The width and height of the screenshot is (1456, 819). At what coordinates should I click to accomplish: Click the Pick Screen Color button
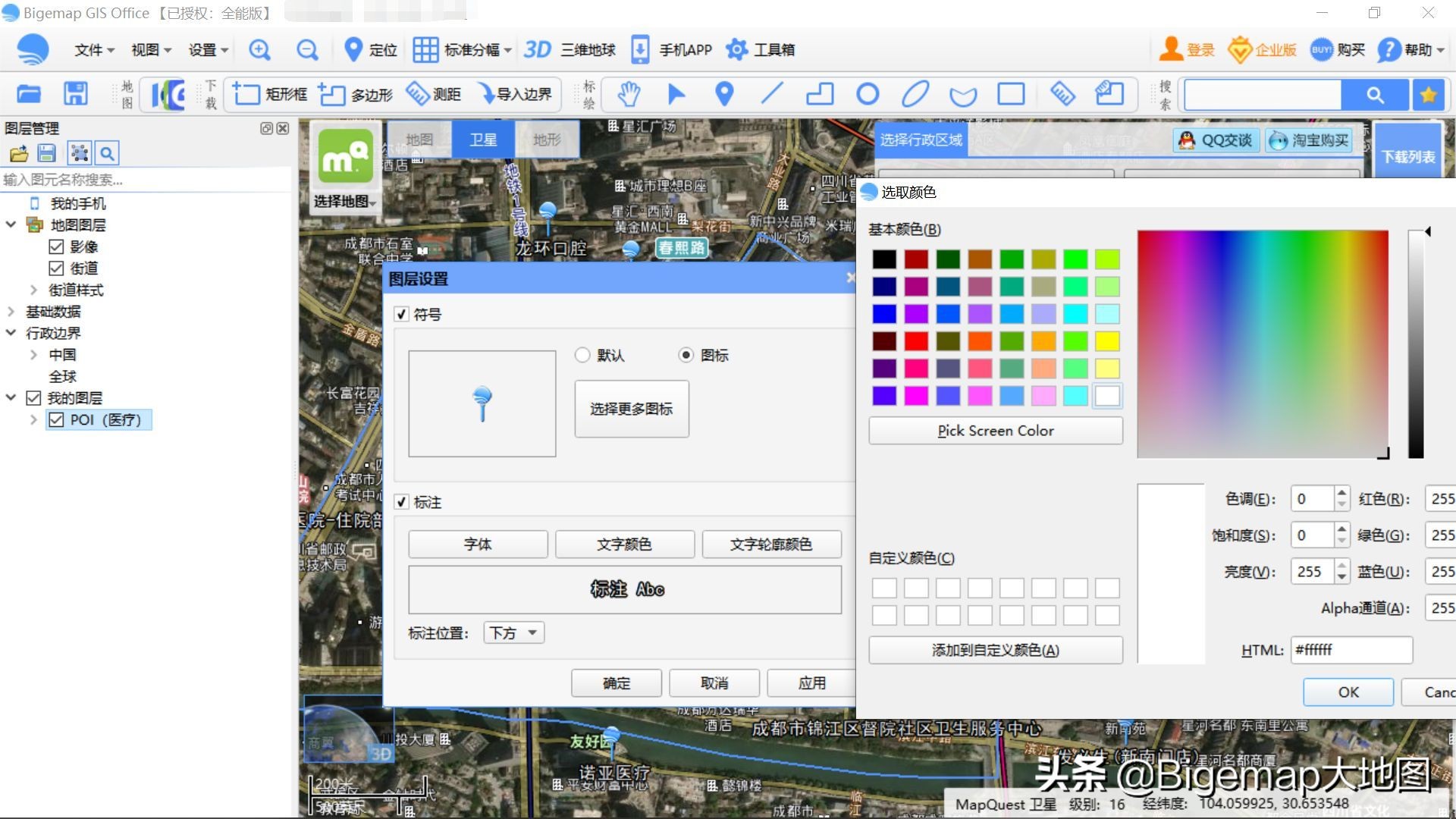click(x=995, y=430)
